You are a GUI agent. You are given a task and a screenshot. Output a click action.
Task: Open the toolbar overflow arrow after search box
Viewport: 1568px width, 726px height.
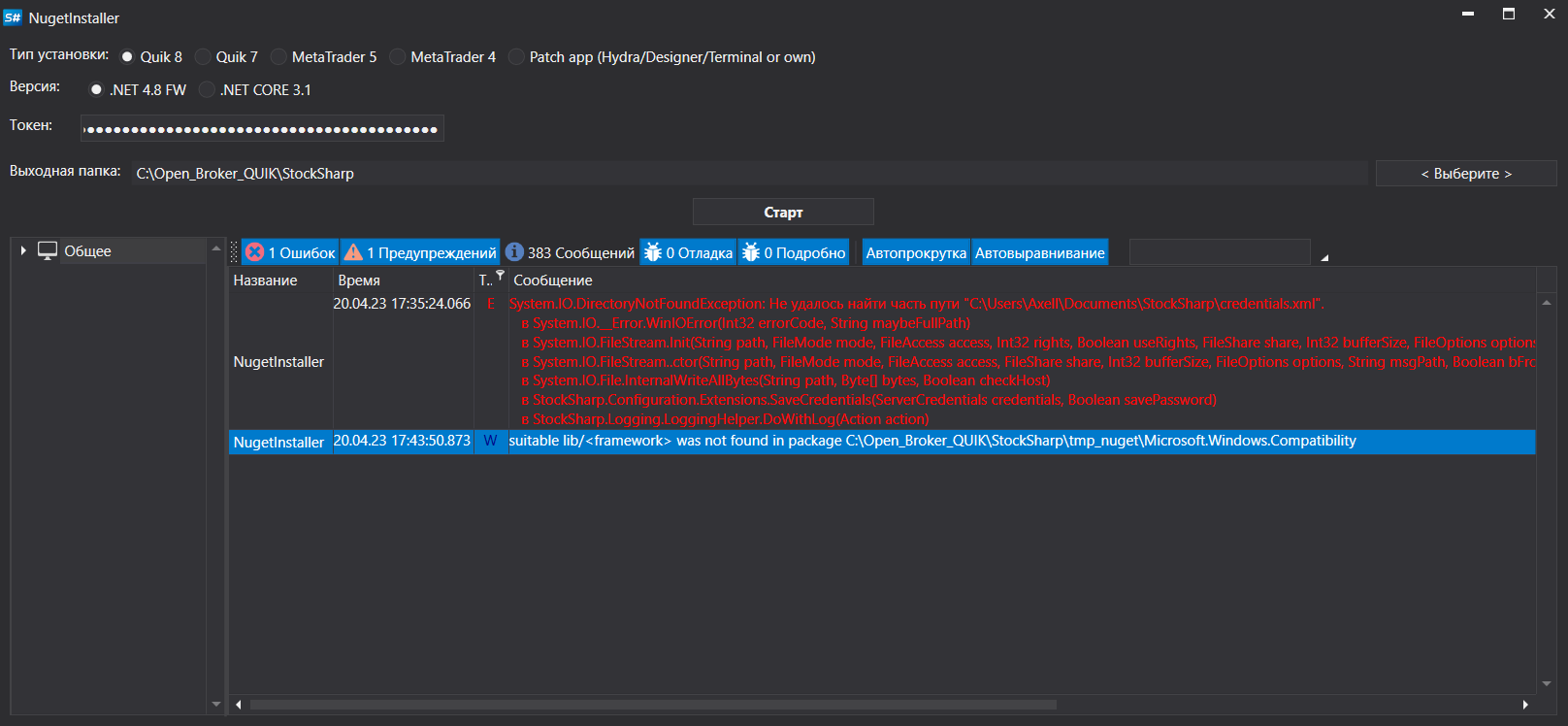click(x=1323, y=257)
